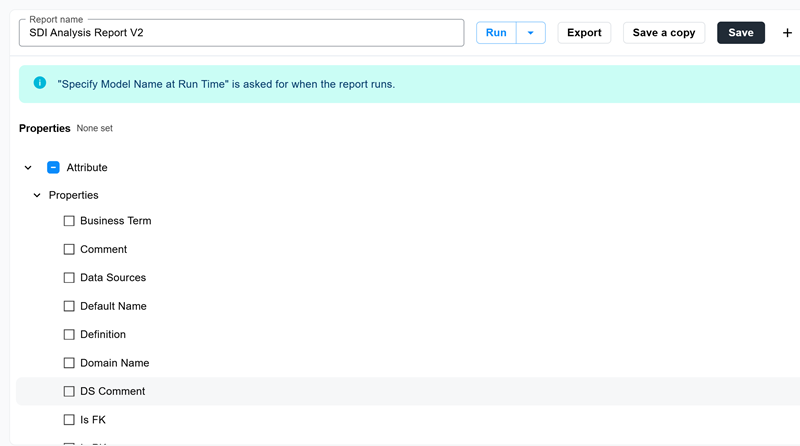This screenshot has width=800, height=446.
Task: Toggle the Attribute checkbox
Action: (x=53, y=167)
